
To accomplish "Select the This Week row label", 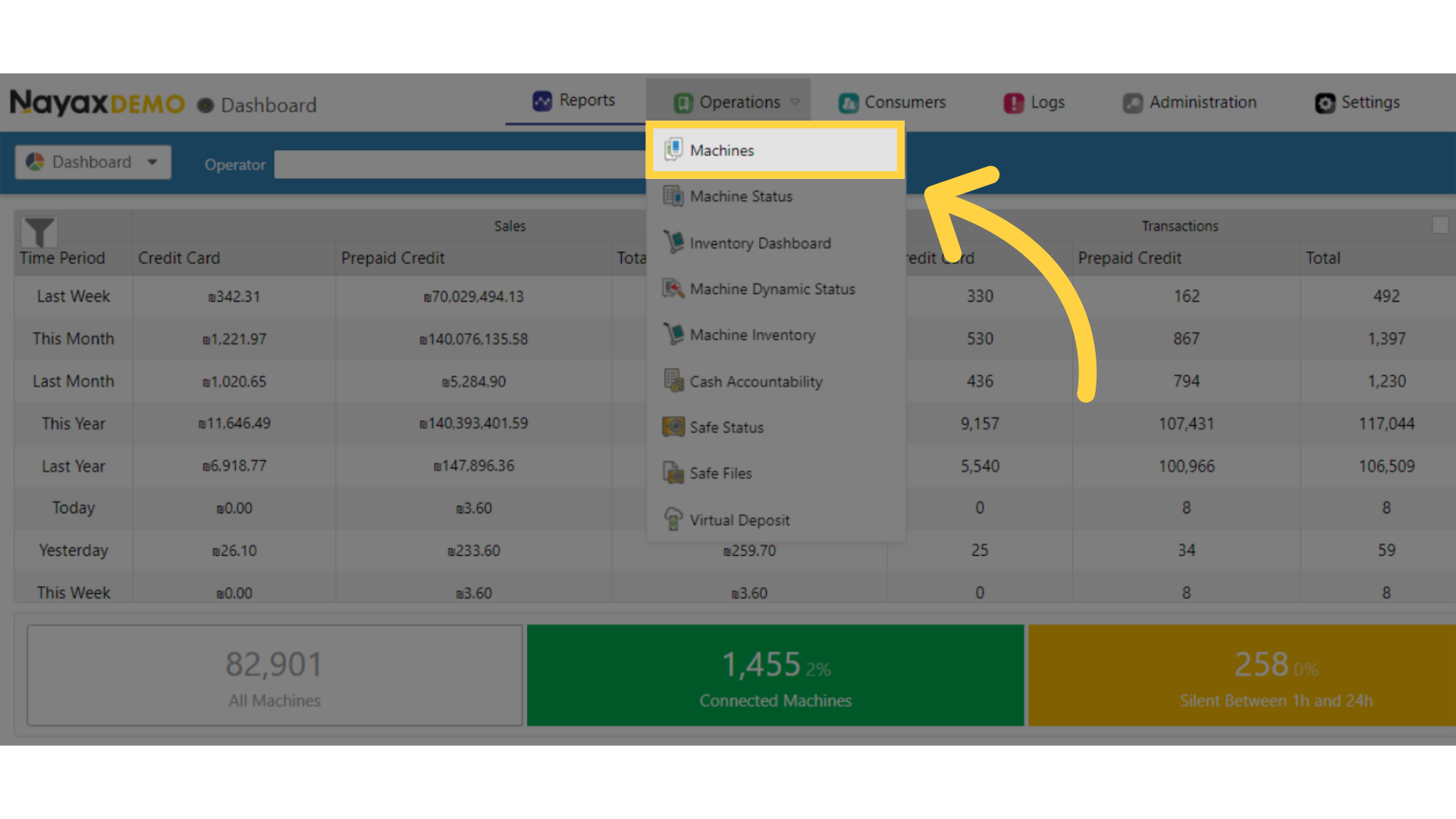I will point(74,593).
